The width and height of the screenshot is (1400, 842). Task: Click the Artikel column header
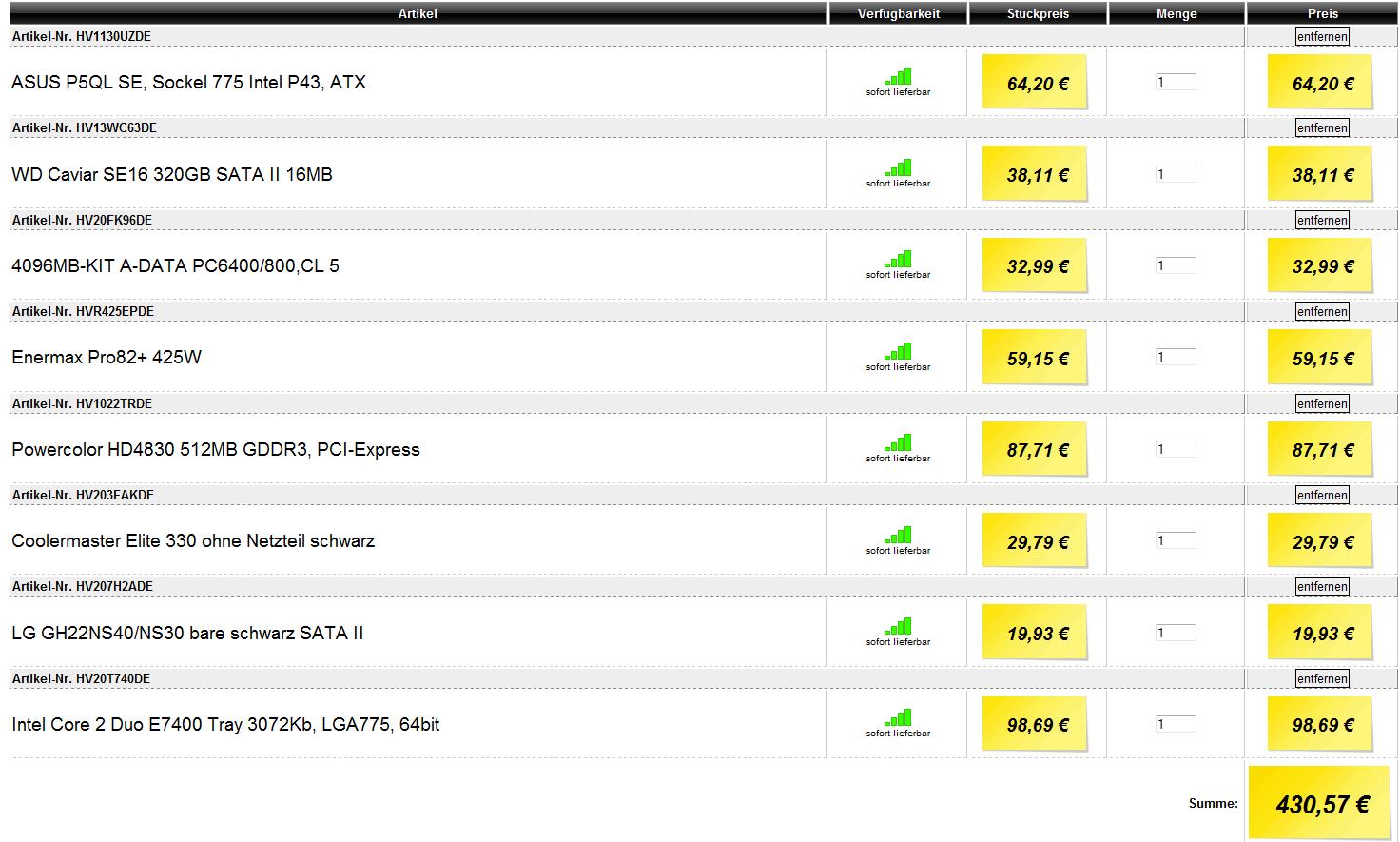point(418,13)
